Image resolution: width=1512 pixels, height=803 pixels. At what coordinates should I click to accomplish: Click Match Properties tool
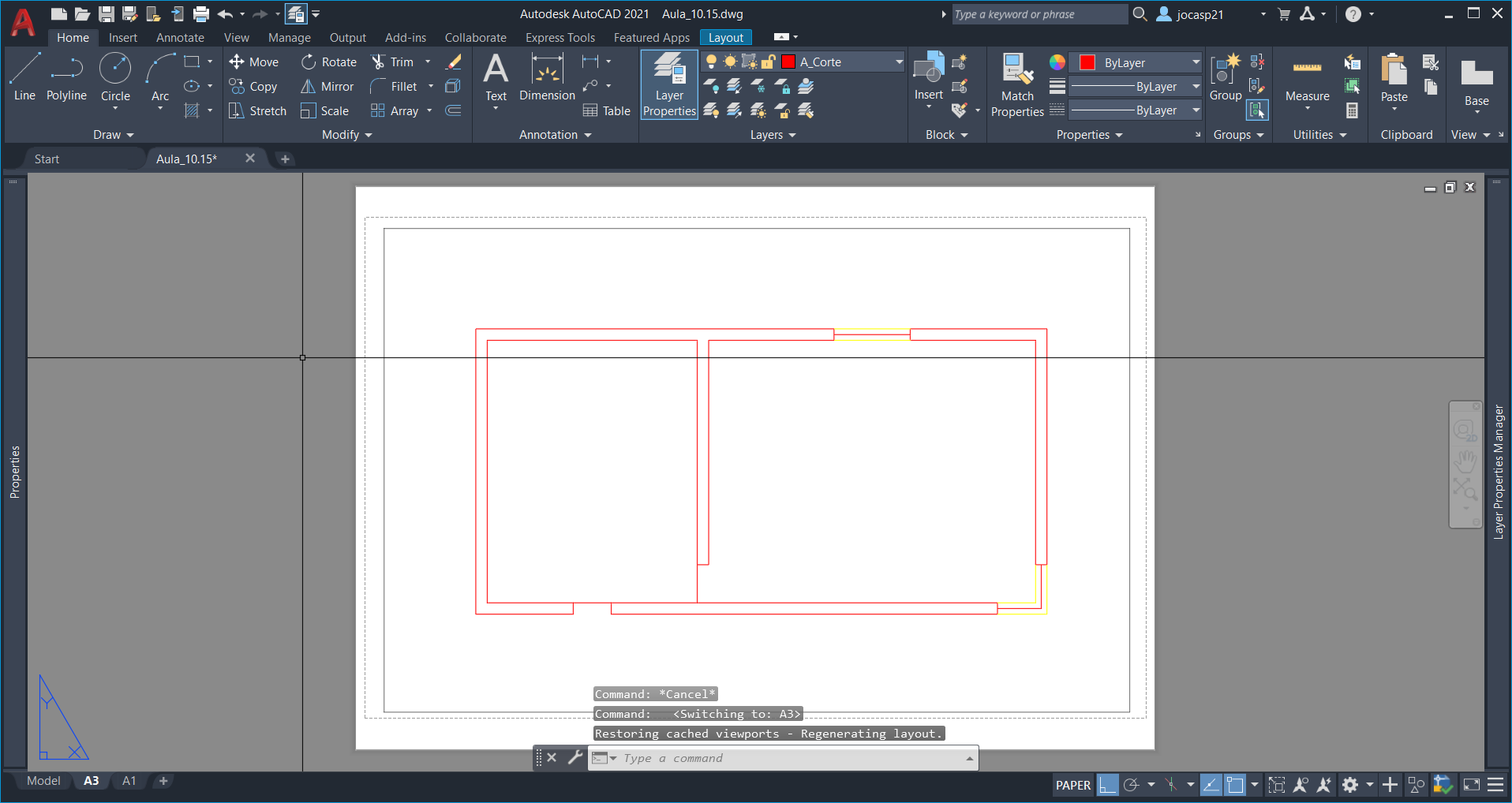pos(1017,85)
